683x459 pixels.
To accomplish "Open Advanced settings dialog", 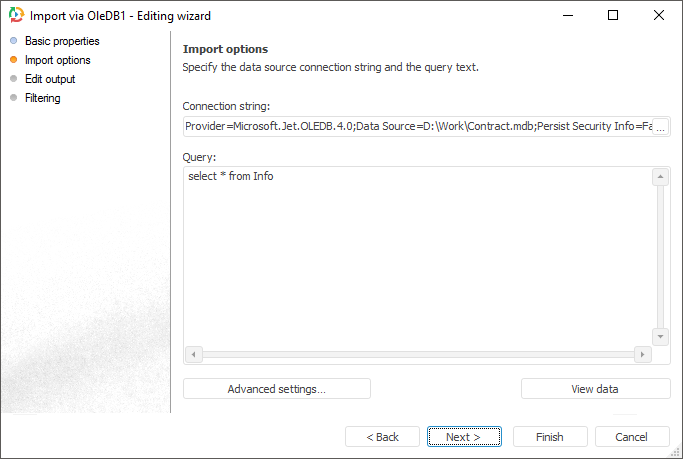I will point(276,389).
